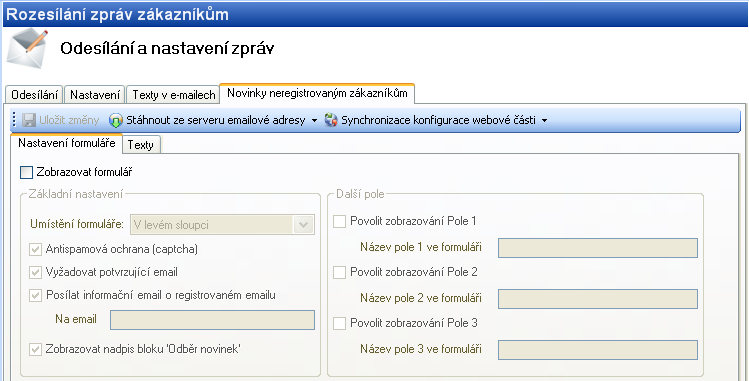Viewport: 749px width, 381px height.
Task: Enable Povolit zobrazování Pole 3
Action: point(339,323)
